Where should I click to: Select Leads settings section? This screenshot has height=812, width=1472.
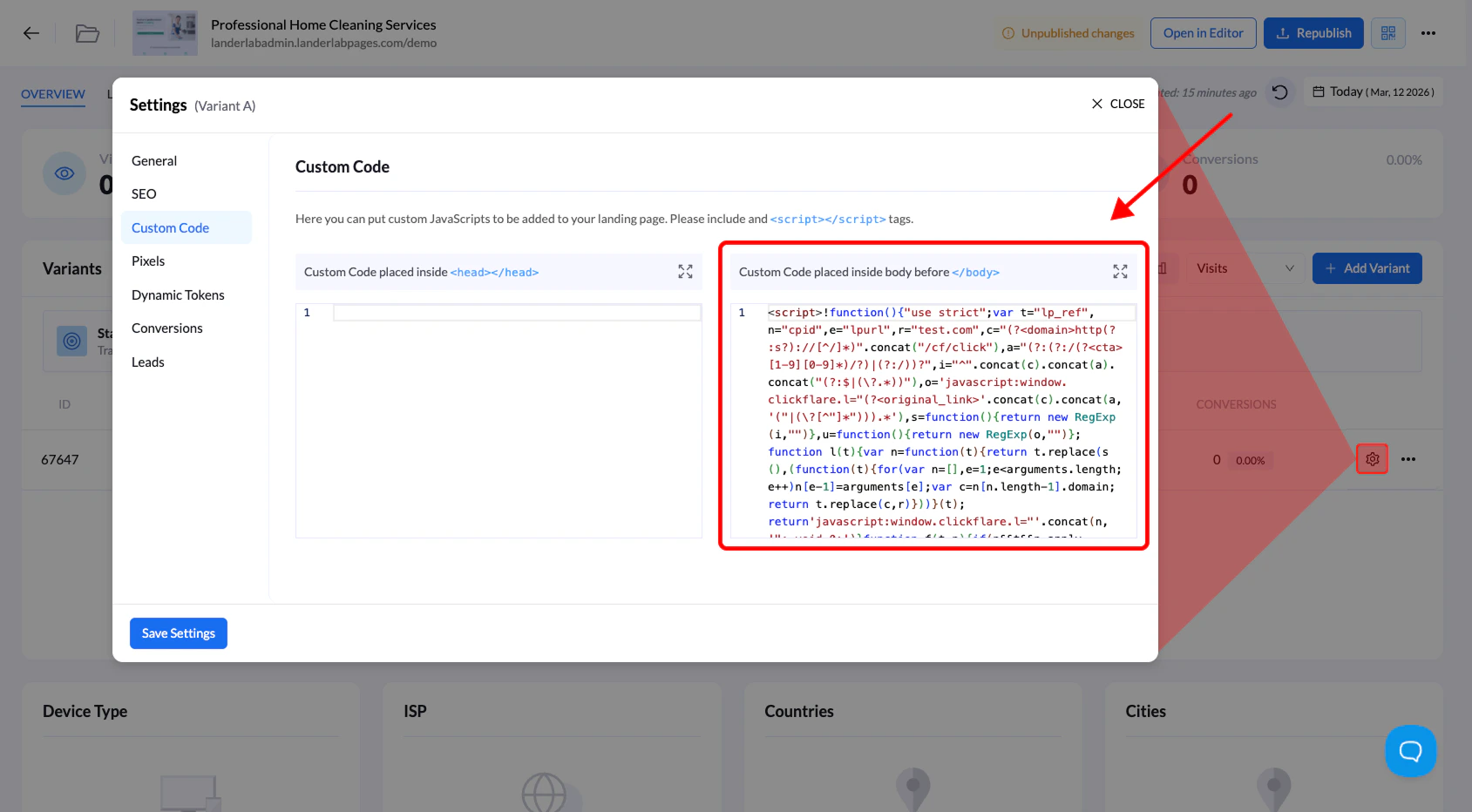(186, 362)
